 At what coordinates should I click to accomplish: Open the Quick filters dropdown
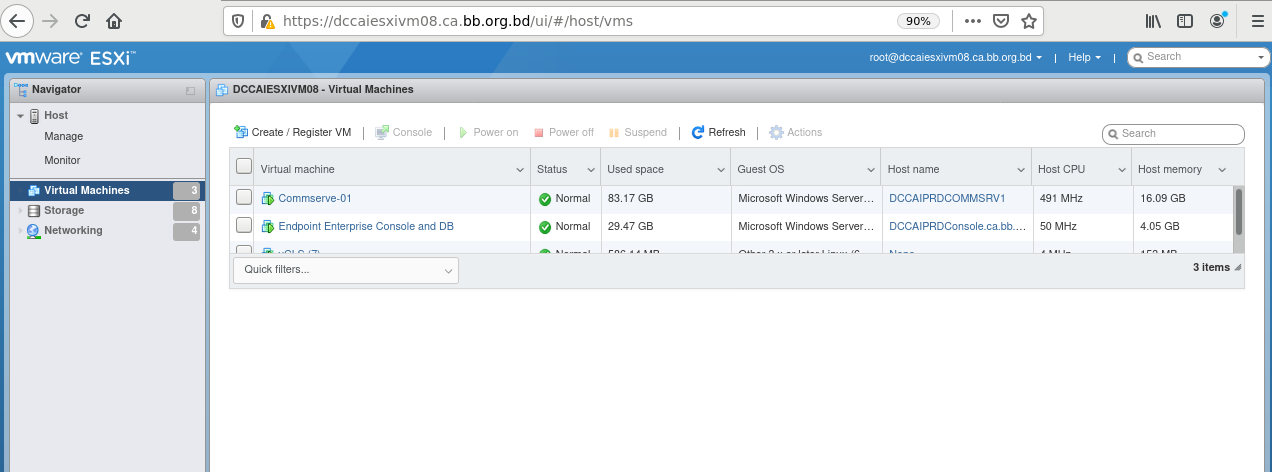346,270
